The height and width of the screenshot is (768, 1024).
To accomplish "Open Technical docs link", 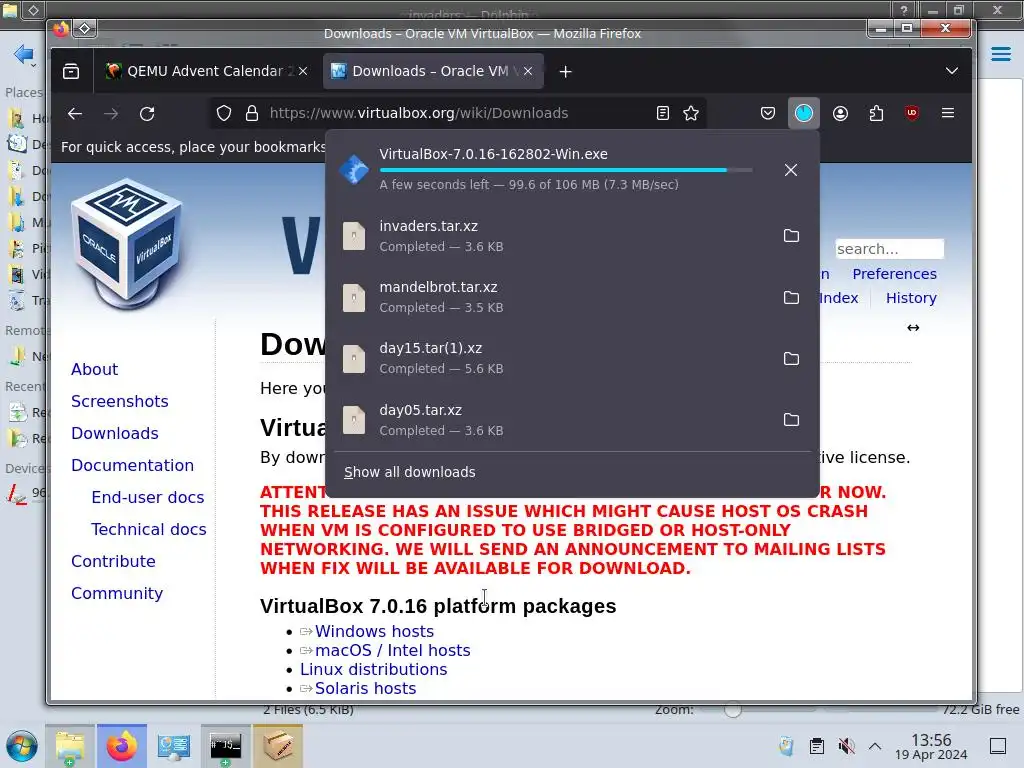I will tap(148, 530).
